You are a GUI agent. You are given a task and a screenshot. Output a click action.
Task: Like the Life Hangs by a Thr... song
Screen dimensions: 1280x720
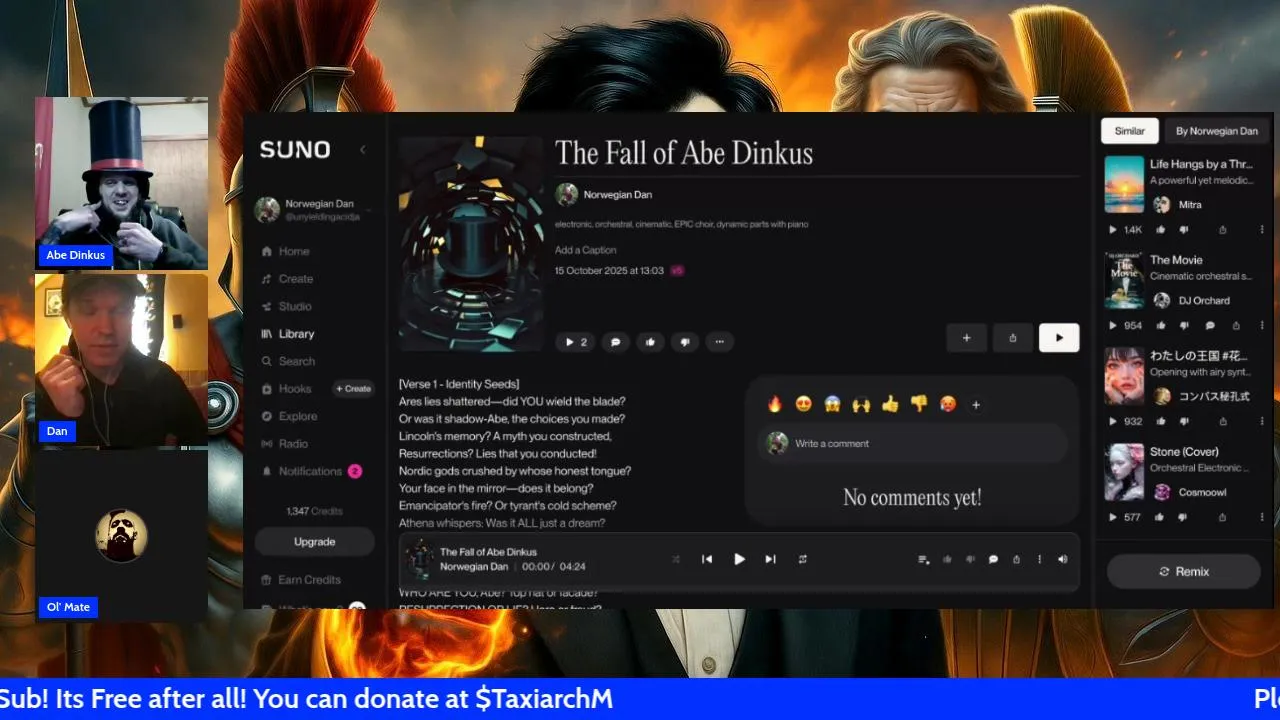pos(1162,230)
